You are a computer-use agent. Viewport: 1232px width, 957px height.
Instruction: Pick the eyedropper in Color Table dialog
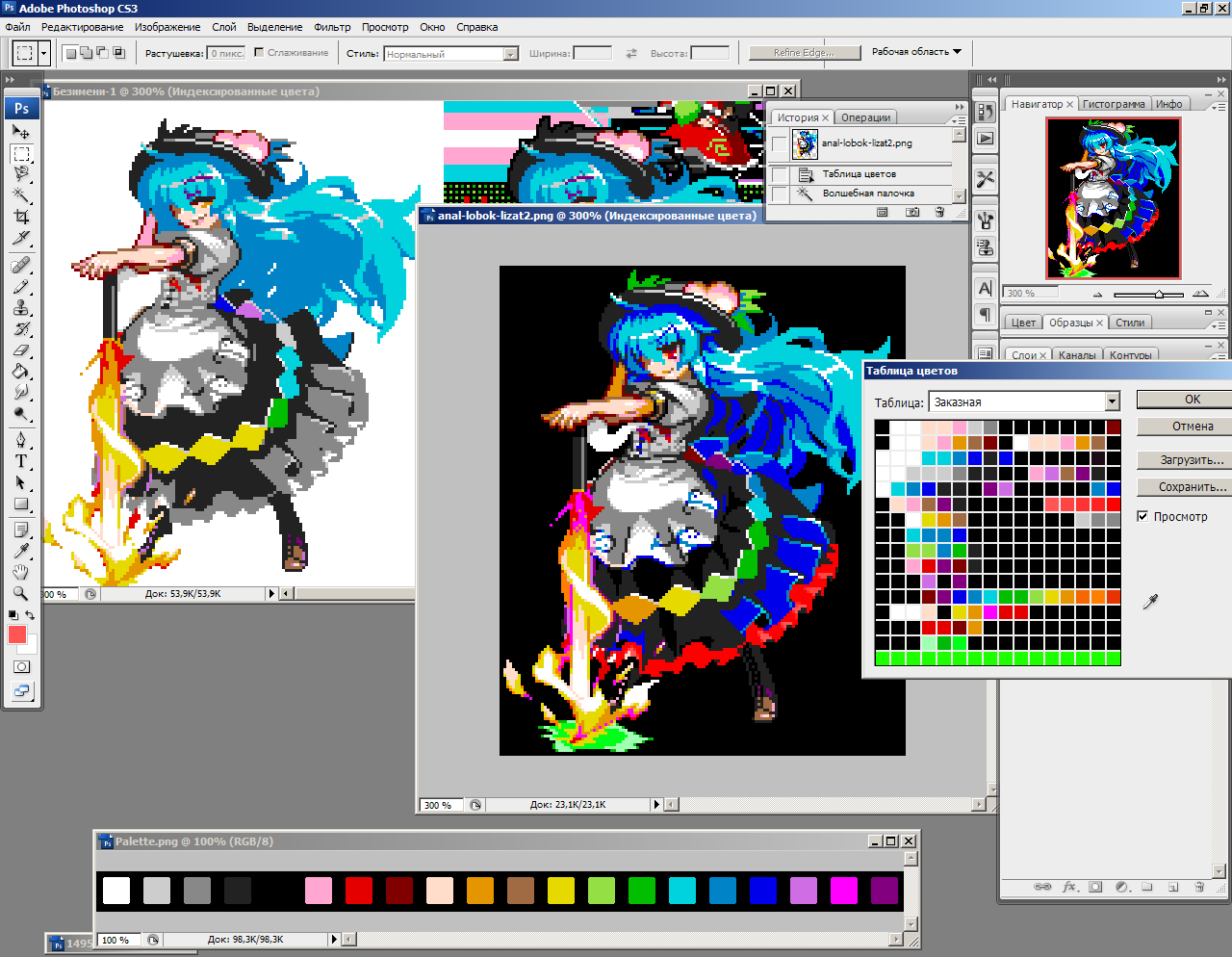click(x=1150, y=602)
